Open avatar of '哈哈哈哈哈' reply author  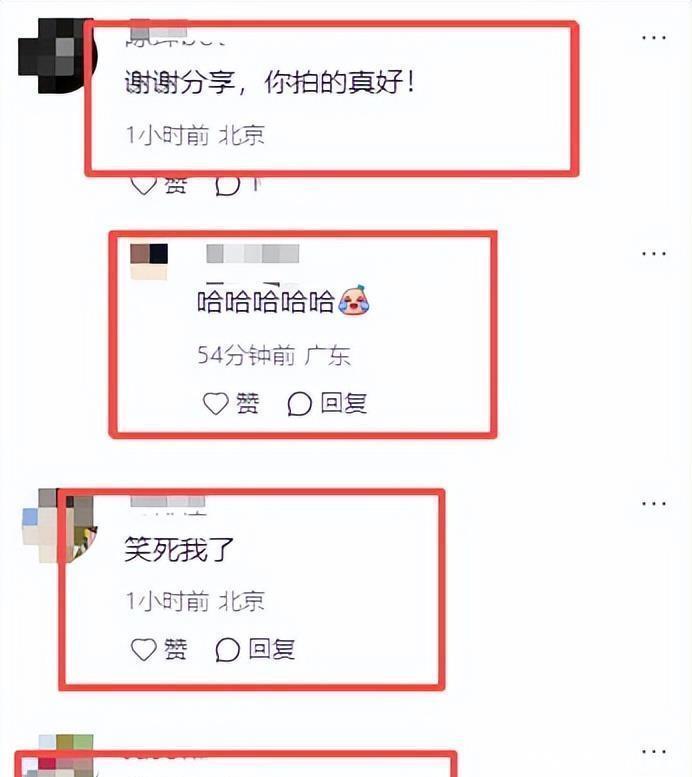coord(149,262)
